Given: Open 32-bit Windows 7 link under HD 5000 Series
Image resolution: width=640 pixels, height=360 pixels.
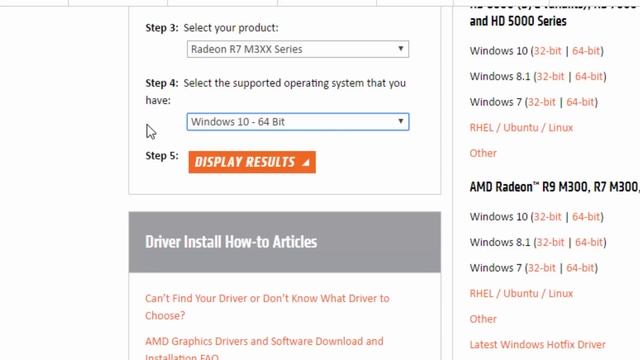Looking at the screenshot, I should coord(542,102).
